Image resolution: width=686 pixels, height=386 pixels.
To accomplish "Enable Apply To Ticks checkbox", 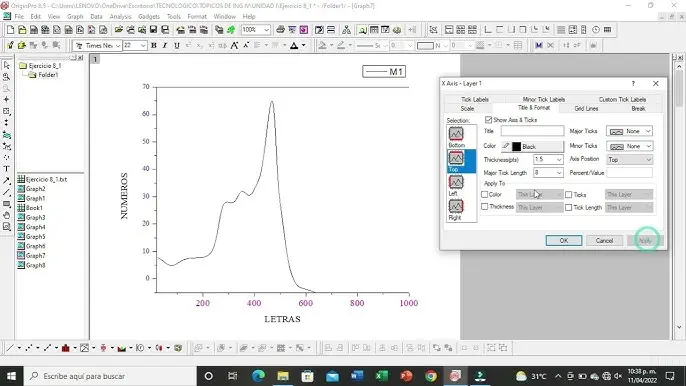I will click(x=568, y=195).
